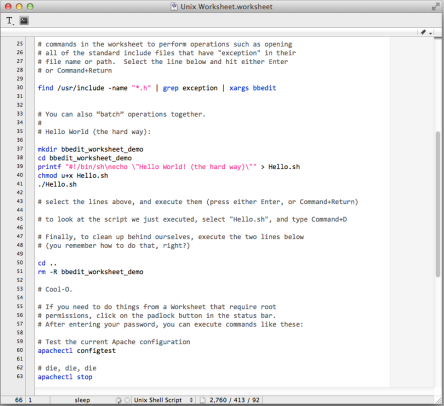Click the "# Cool-O." comment

[55, 290]
